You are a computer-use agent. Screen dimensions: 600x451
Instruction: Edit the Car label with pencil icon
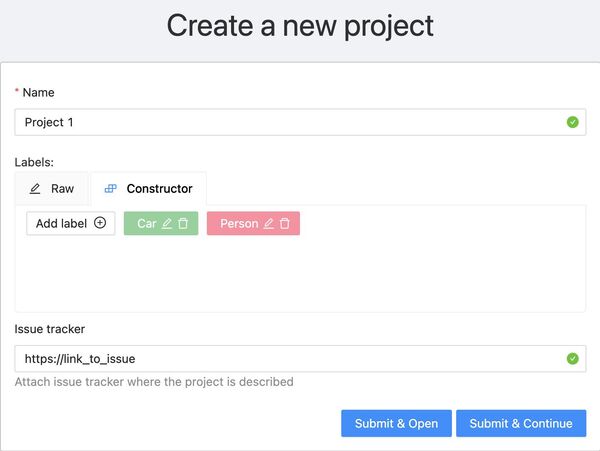coord(167,224)
